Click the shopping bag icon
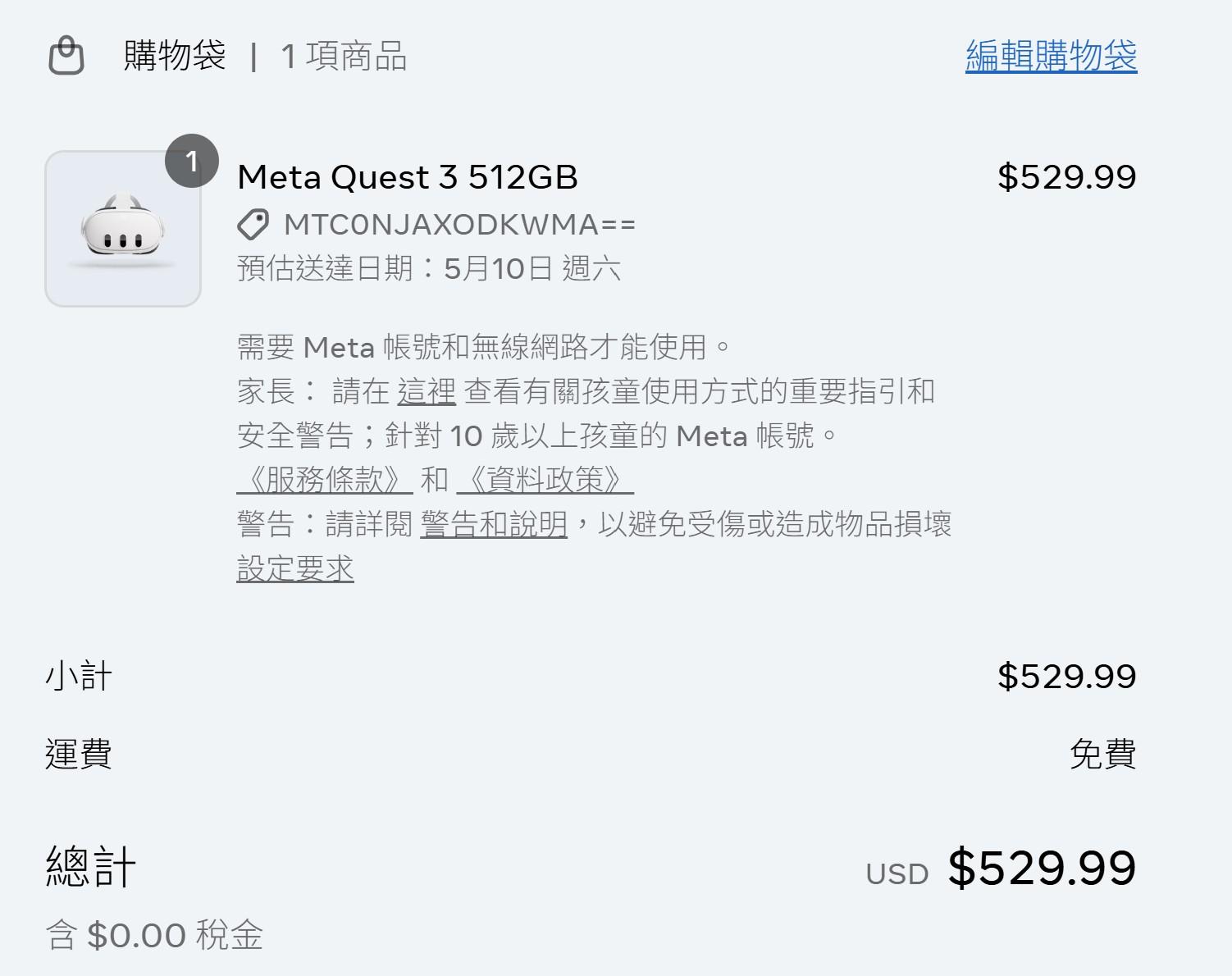 click(66, 56)
